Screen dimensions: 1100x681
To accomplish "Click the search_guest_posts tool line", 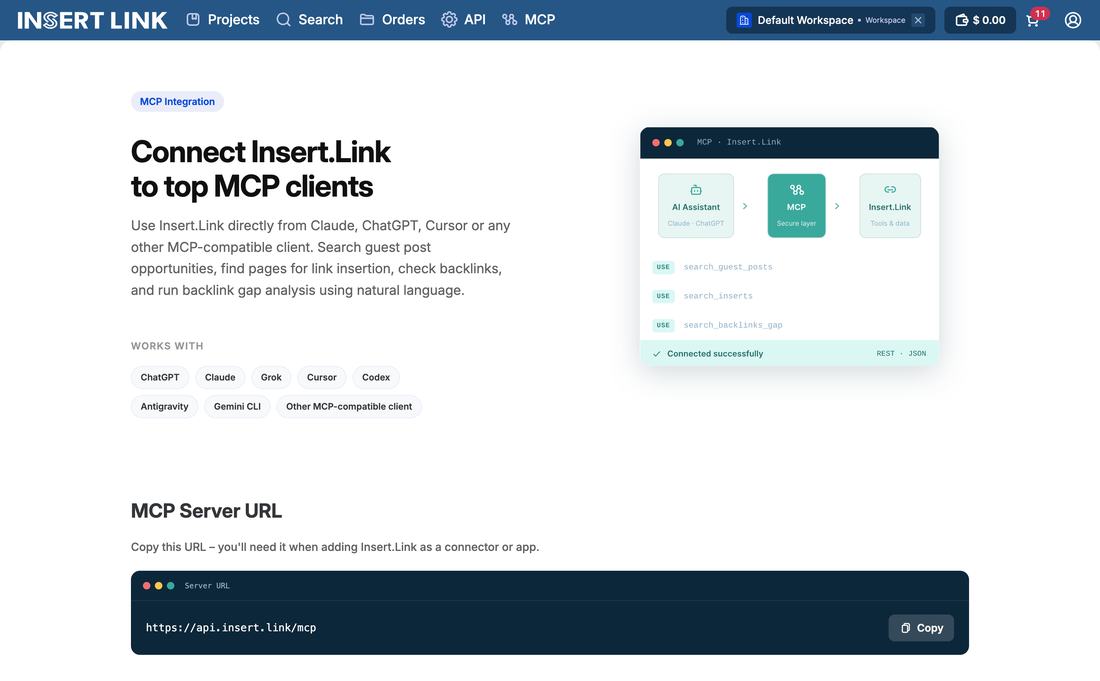I will (x=728, y=267).
